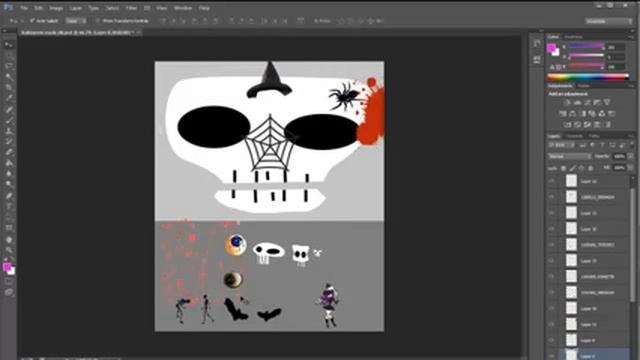Select the Lasso tool

pos(9,66)
